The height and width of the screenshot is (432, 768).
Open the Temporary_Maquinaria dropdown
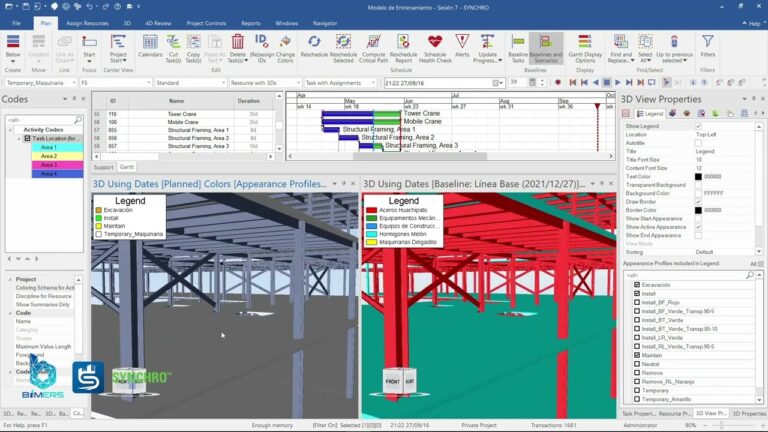pos(73,83)
